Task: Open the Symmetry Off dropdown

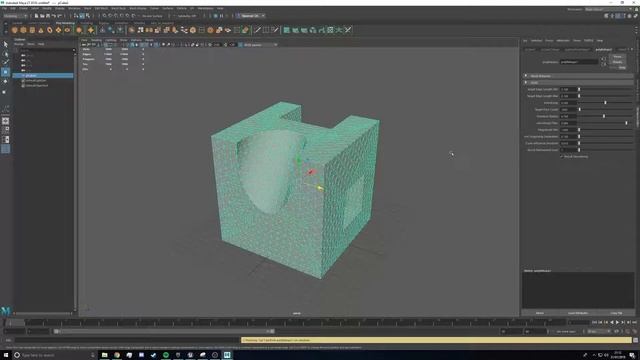Action: point(187,16)
